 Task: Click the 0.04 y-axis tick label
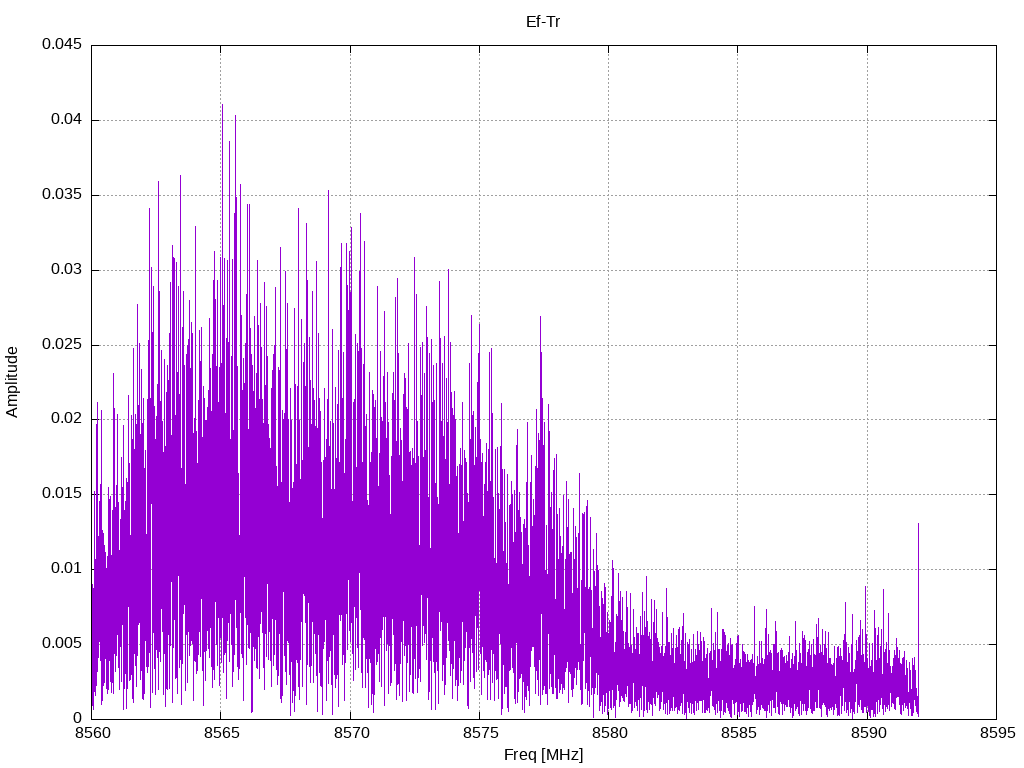67,120
